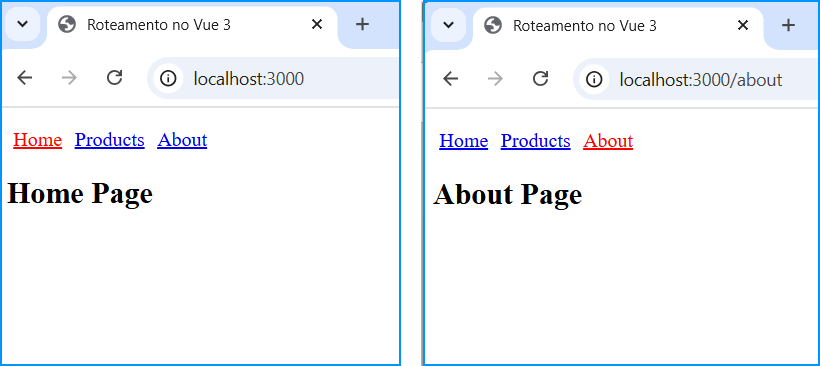Screen dimensions: 820x366
Task: Open the Products link in left window
Action: point(109,140)
